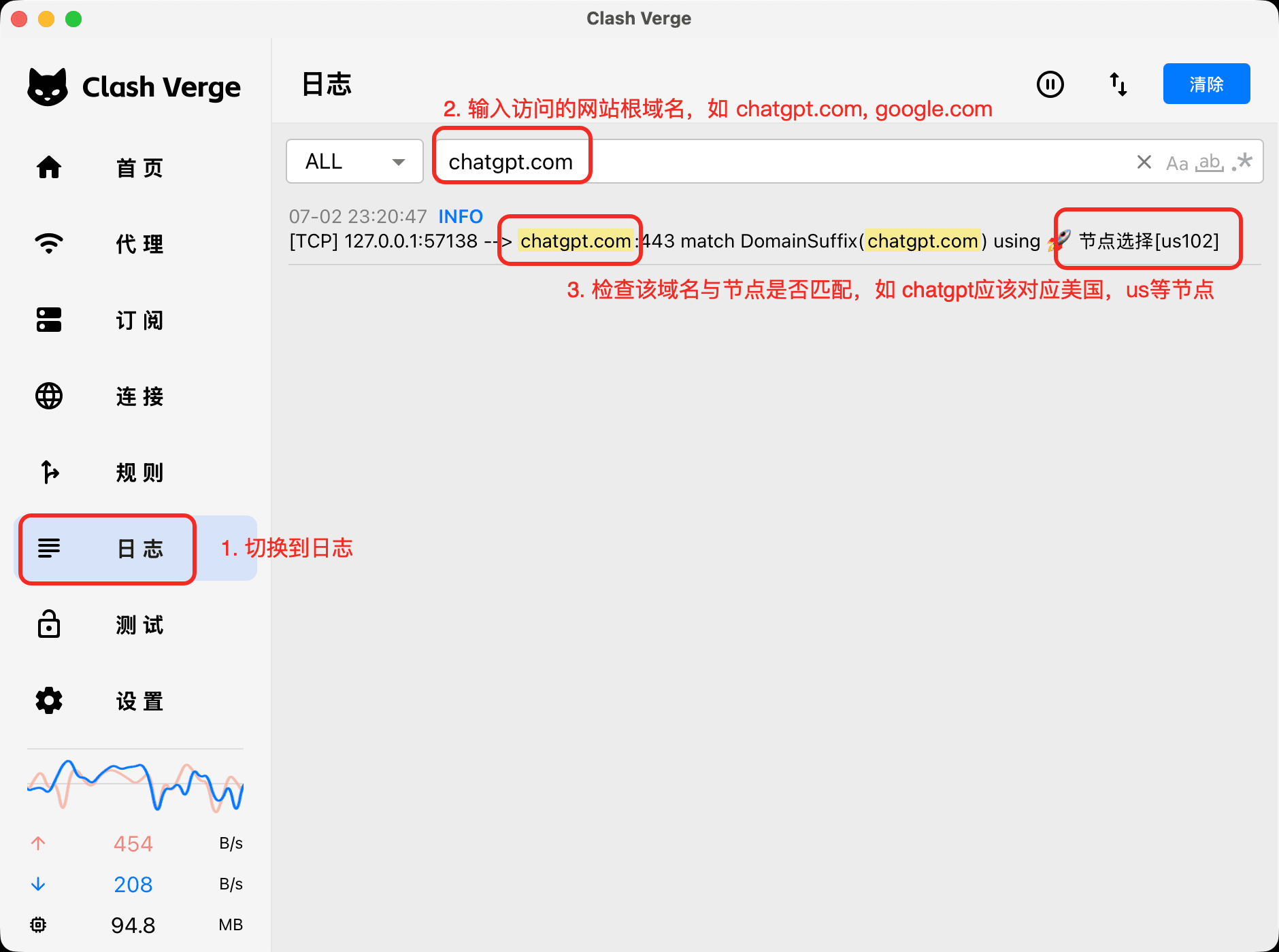This screenshot has height=952, width=1279.
Task: Open the 代理 page
Action: (x=135, y=243)
